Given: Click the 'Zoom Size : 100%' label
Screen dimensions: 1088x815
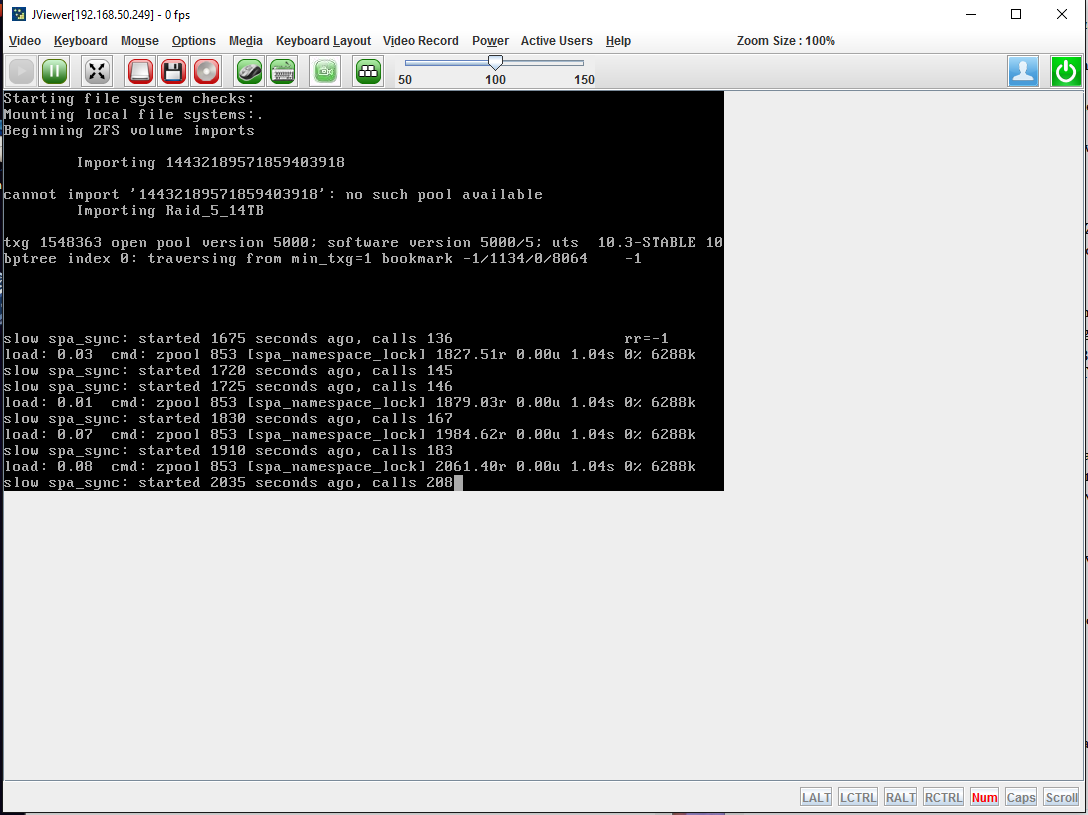Looking at the screenshot, I should coord(785,41).
